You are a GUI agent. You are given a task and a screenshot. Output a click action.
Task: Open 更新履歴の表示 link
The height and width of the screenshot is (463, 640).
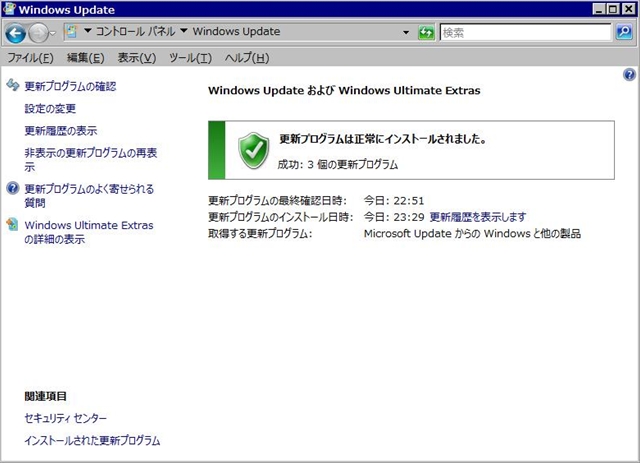tap(61, 131)
